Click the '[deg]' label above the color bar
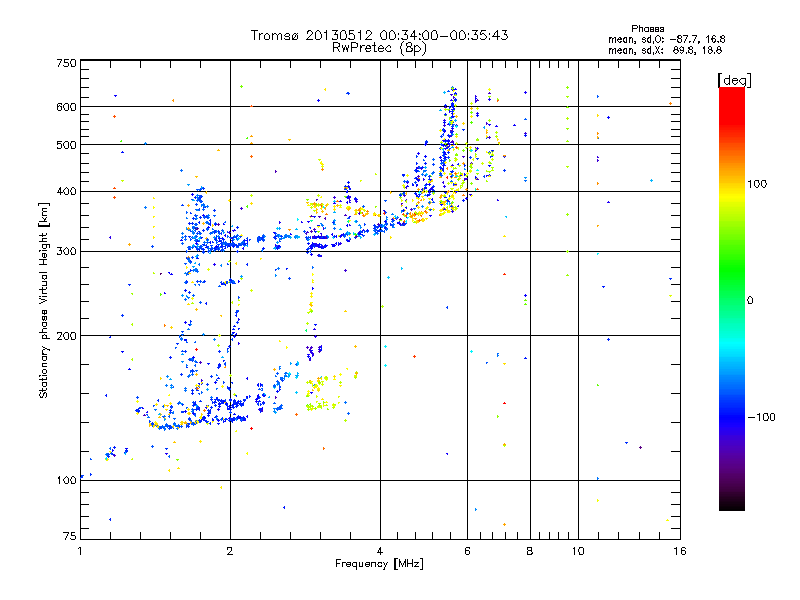The image size is (800, 600). tap(734, 80)
